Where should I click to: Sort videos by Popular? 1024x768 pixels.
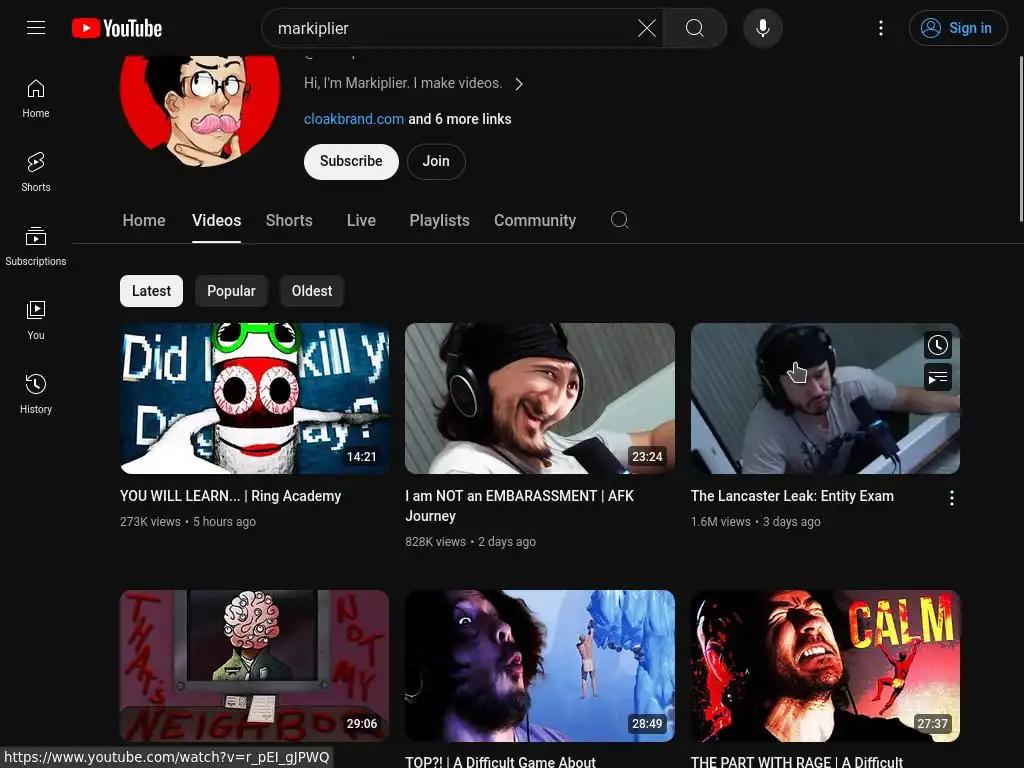coord(231,291)
